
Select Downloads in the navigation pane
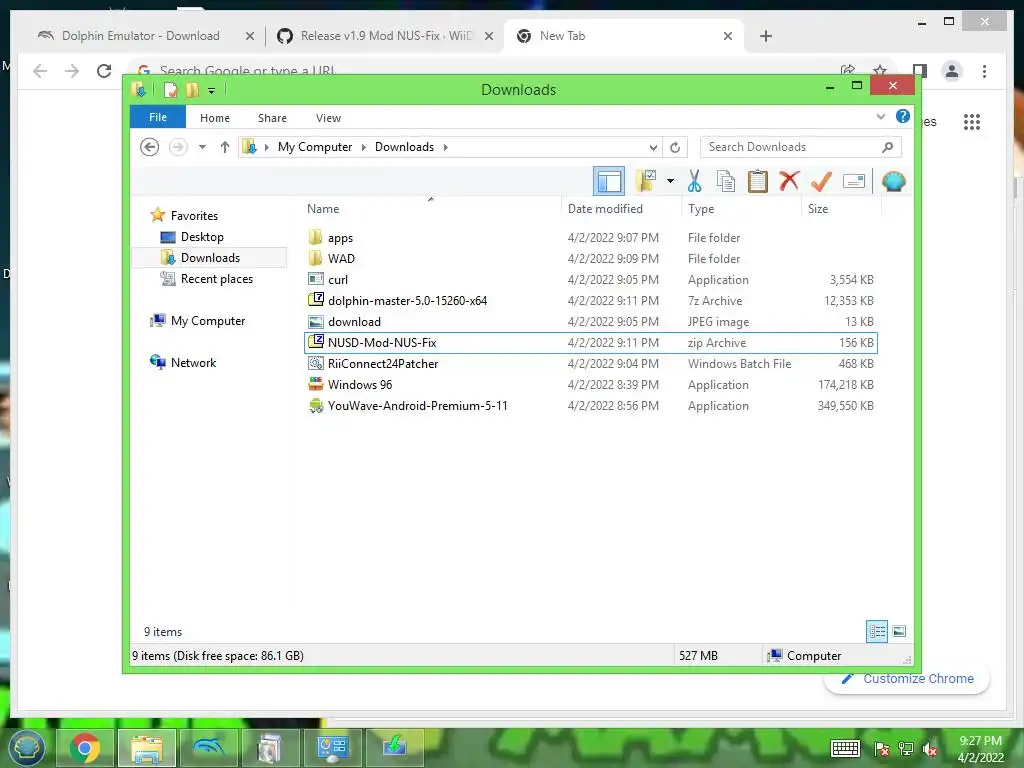tap(210, 258)
